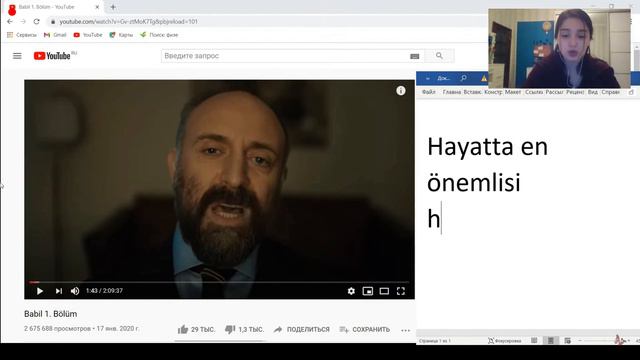This screenshot has width=640, height=360.
Task: Open Конструктор ribbon tab in Word
Action: click(x=493, y=92)
